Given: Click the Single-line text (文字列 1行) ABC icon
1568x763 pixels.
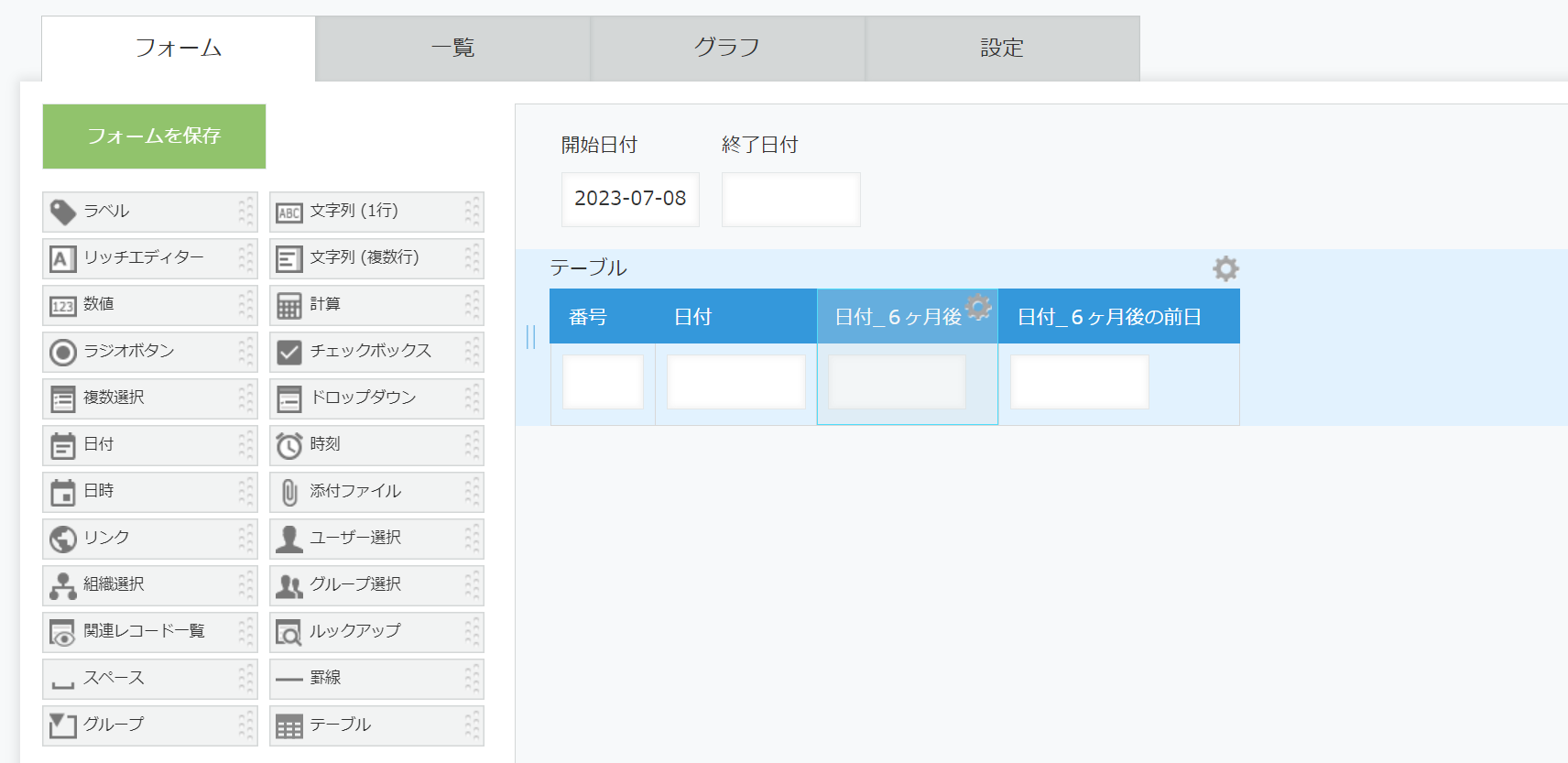Looking at the screenshot, I should coord(289,212).
